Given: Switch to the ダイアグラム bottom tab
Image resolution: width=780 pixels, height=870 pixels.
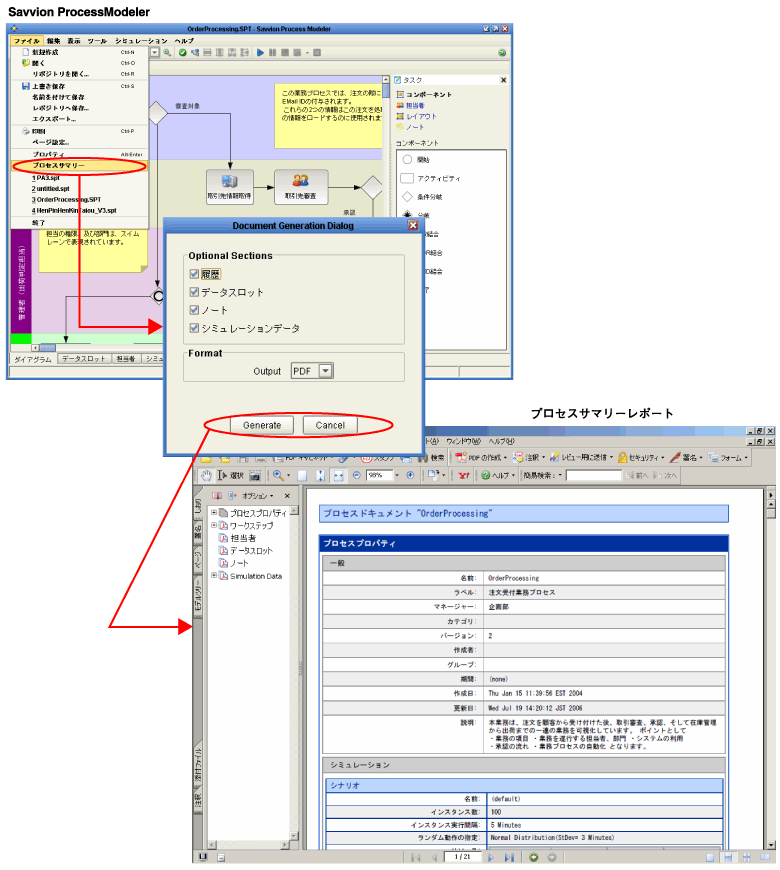Looking at the screenshot, I should 33,360.
